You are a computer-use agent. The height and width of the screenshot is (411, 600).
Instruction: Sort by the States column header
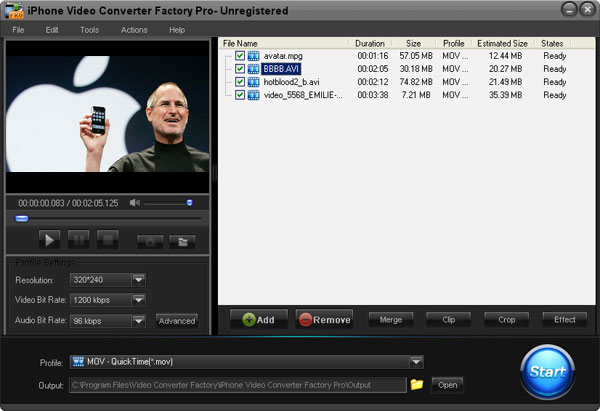pyautogui.click(x=552, y=43)
